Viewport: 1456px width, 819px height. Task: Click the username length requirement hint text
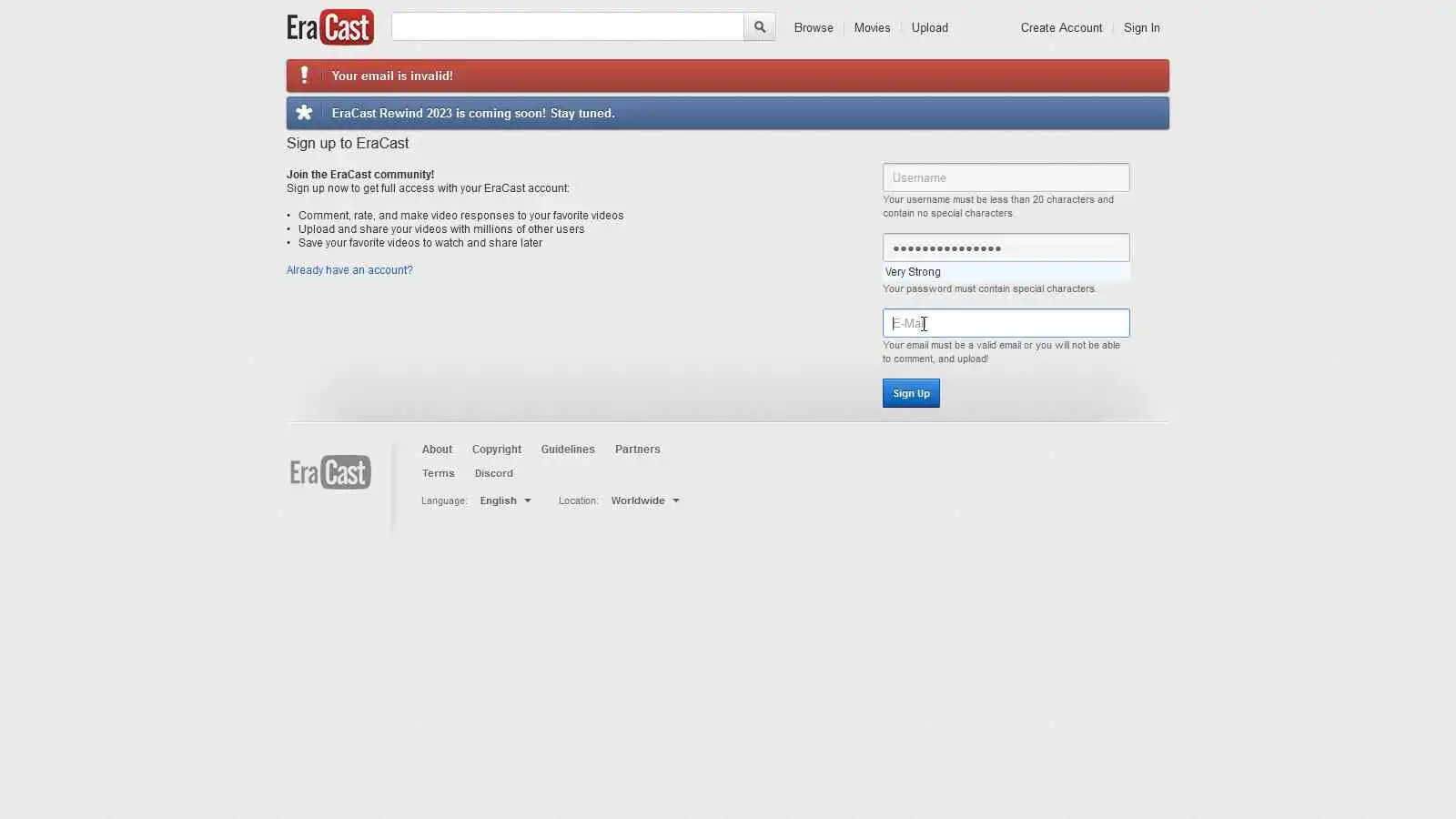pyautogui.click(x=998, y=207)
